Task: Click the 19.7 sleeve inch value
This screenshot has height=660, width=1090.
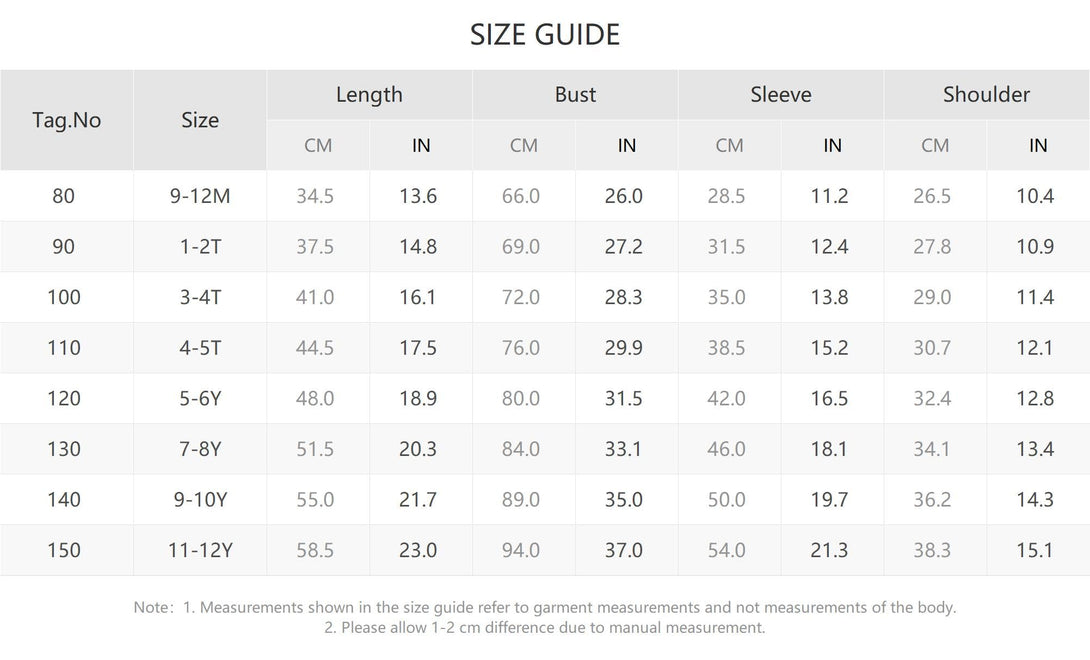Action: coord(829,500)
